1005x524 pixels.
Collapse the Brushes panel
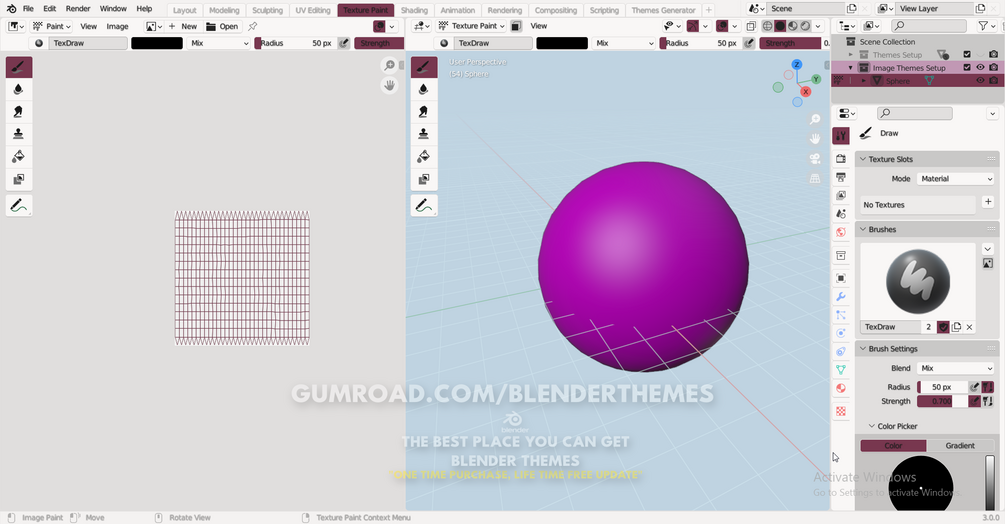click(863, 229)
